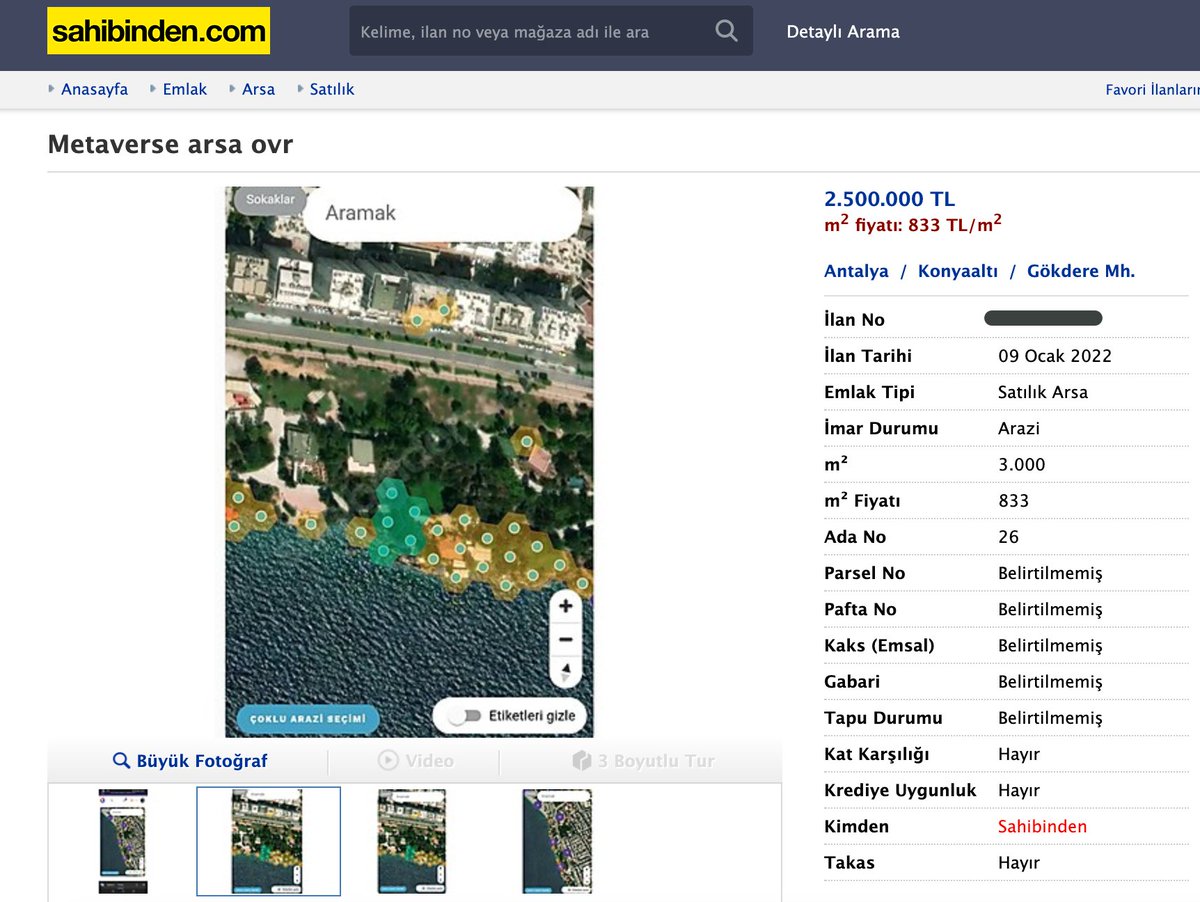Click the search magnifier icon

click(726, 31)
